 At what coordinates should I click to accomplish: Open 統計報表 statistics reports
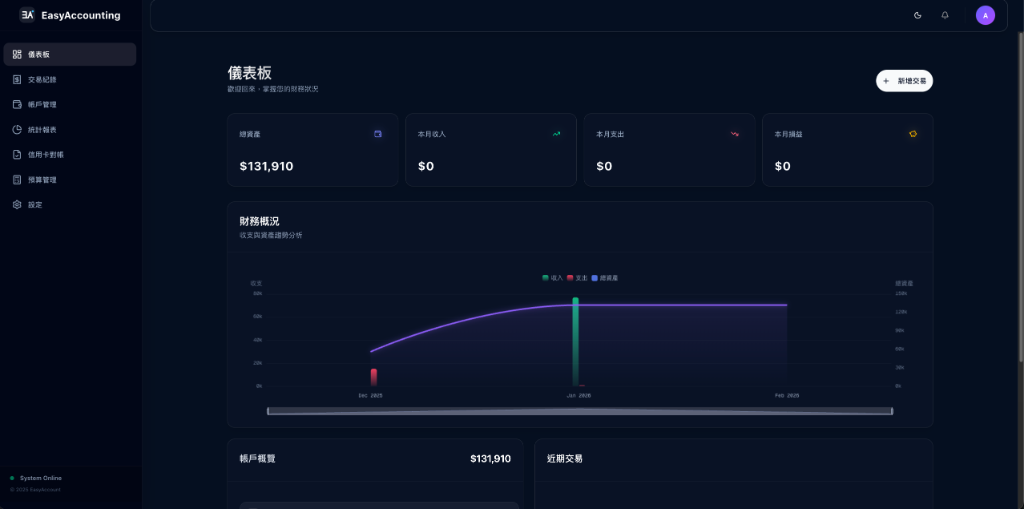(70, 129)
